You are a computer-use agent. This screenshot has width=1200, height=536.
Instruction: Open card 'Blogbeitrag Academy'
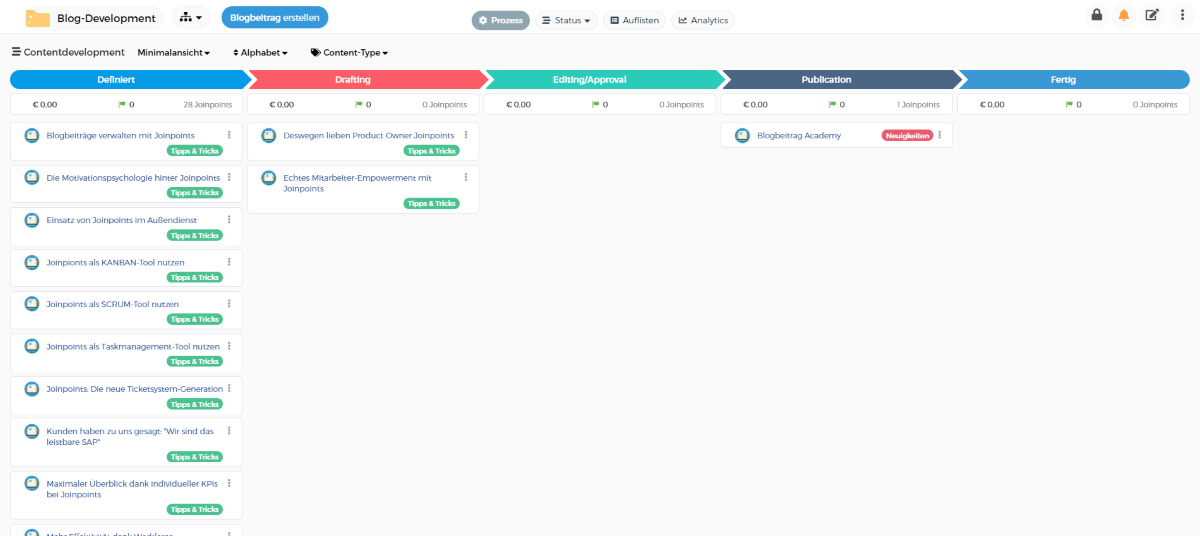pyautogui.click(x=799, y=135)
